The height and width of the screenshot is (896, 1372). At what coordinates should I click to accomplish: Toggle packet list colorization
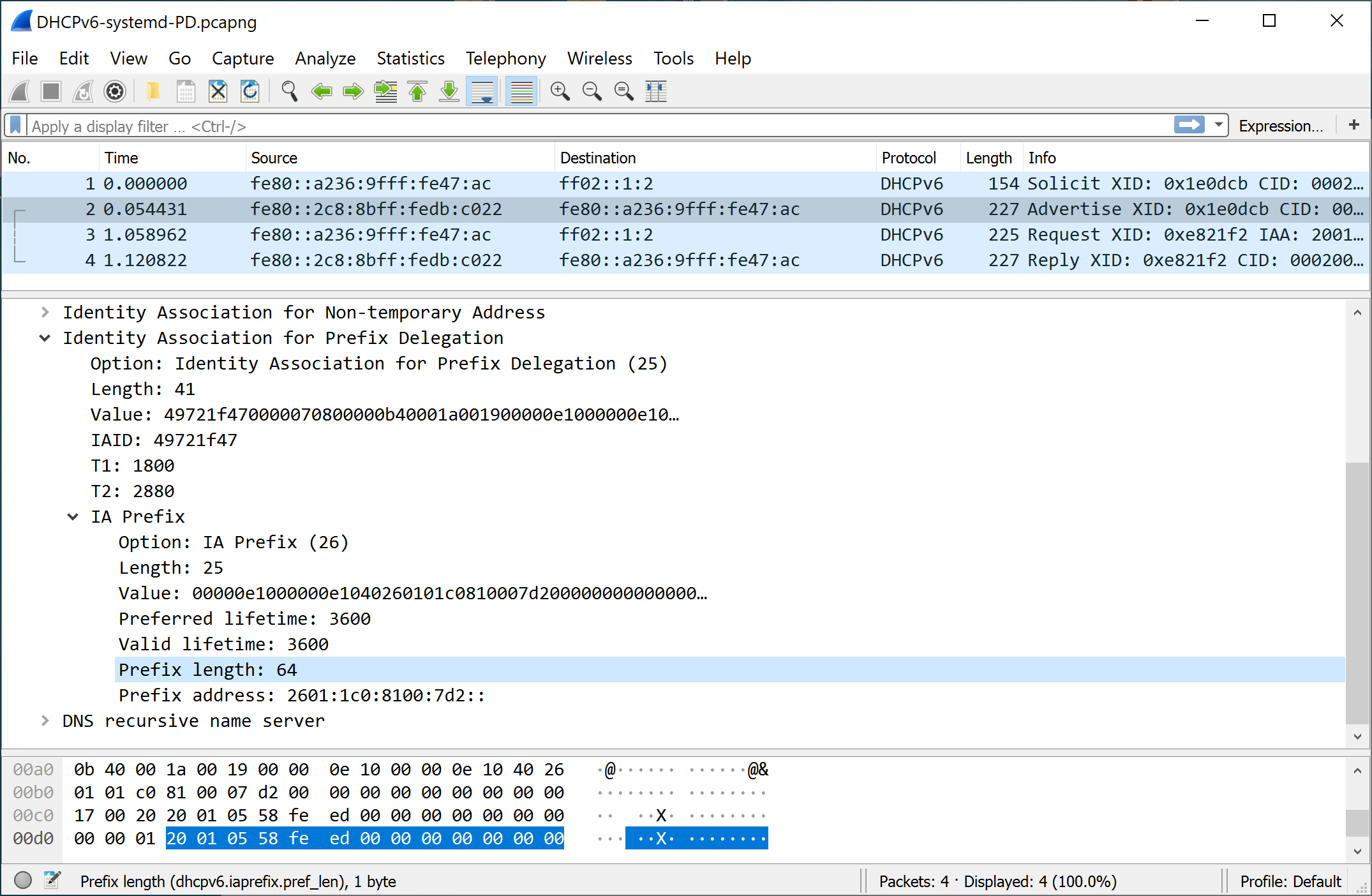tap(521, 91)
